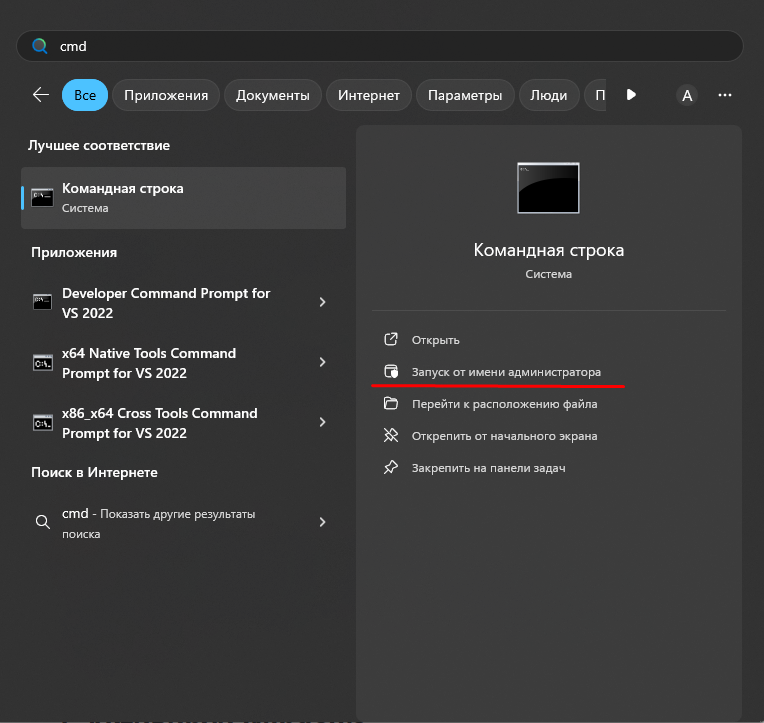Screen dimensions: 764x723
Task: Click Открыть in the details pane
Action: [x=435, y=340]
